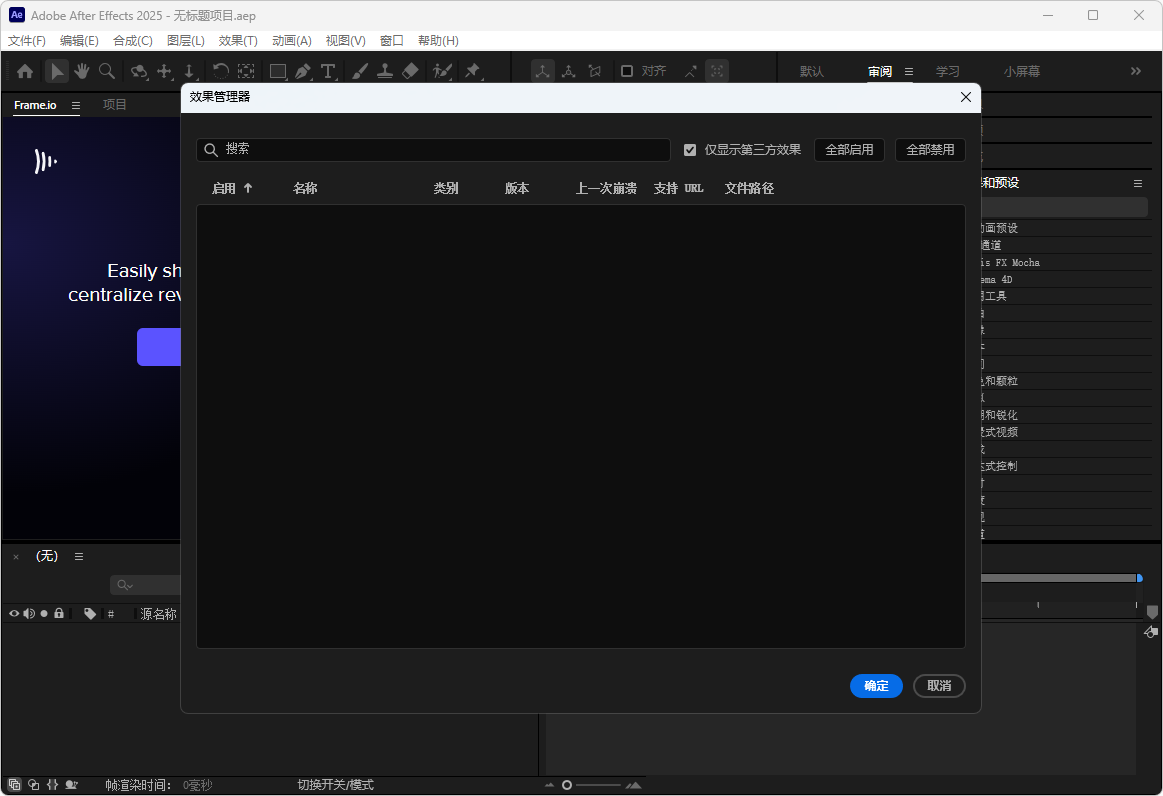Select the Type tool
The width and height of the screenshot is (1163, 796).
pos(328,71)
